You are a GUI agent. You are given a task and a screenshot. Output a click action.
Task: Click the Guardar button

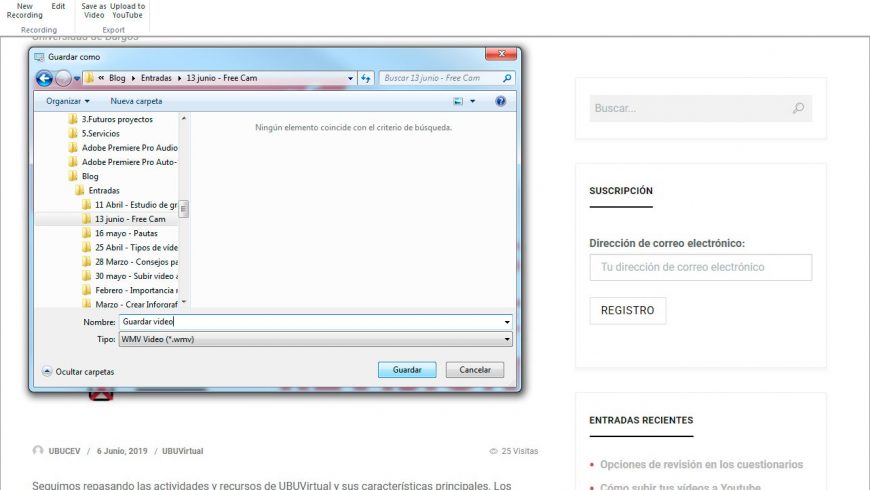click(x=407, y=370)
